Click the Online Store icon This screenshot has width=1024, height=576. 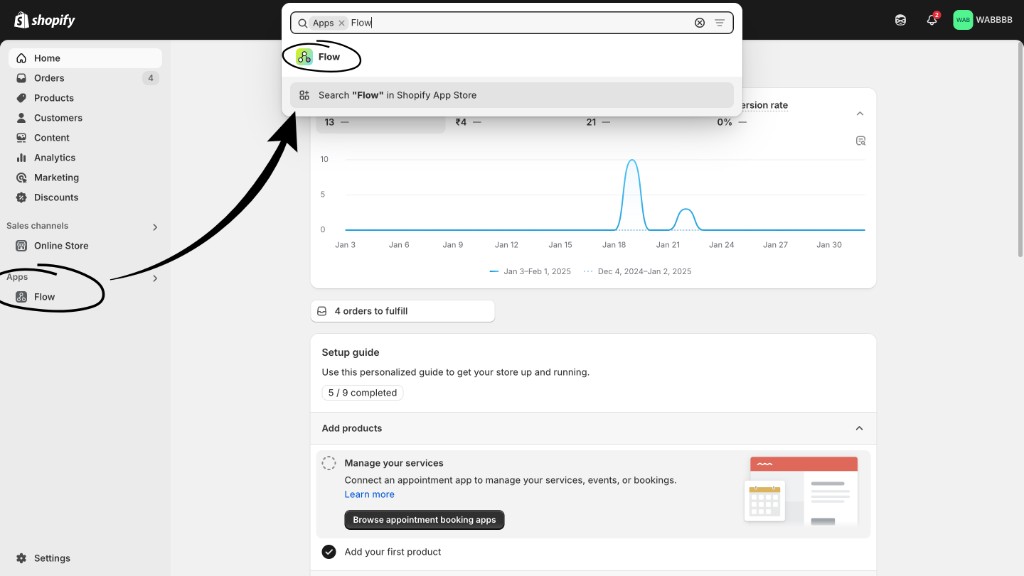(22, 246)
